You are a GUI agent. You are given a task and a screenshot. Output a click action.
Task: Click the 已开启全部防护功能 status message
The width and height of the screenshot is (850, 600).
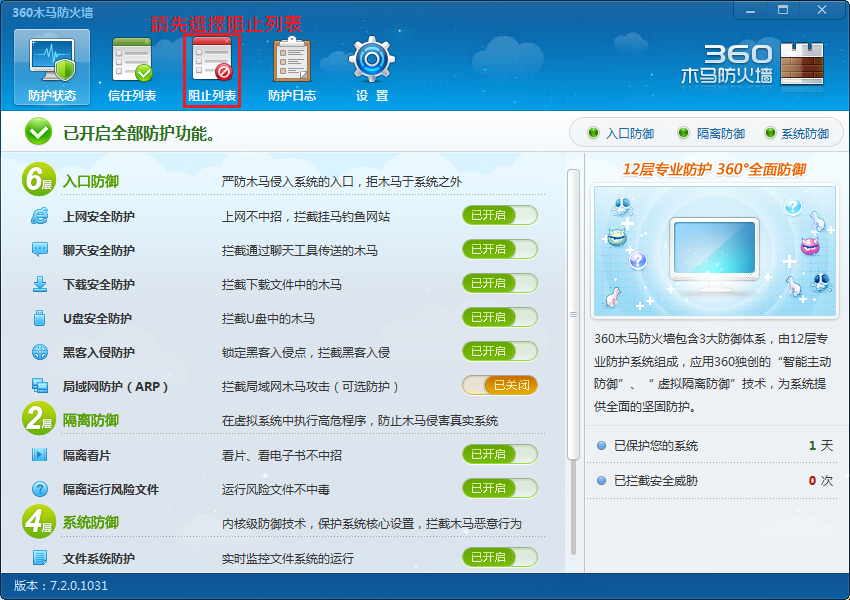139,133
